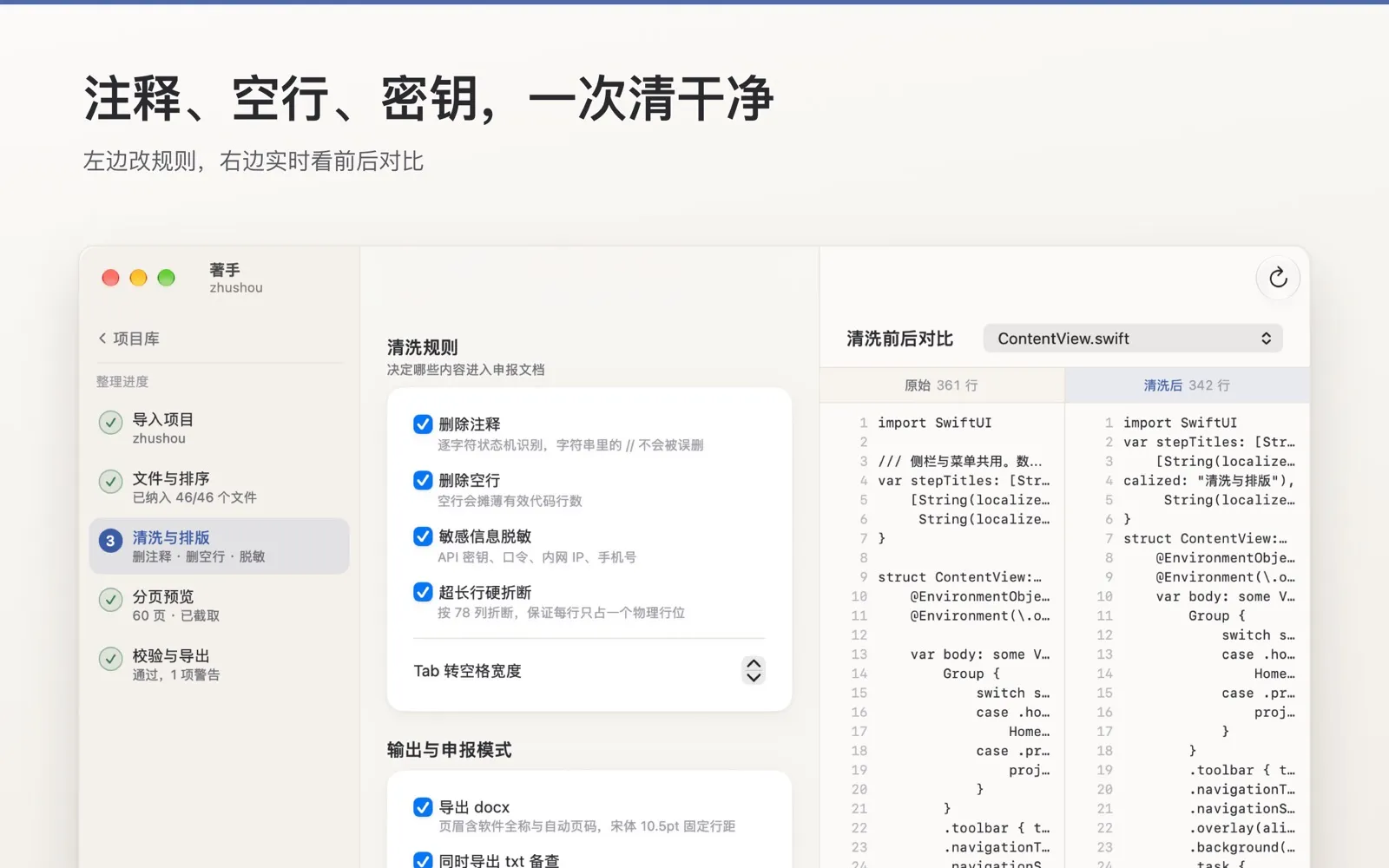Click the cleaned line '.overlay(ali…'
This screenshot has width=1389, height=868.
(x=1241, y=828)
